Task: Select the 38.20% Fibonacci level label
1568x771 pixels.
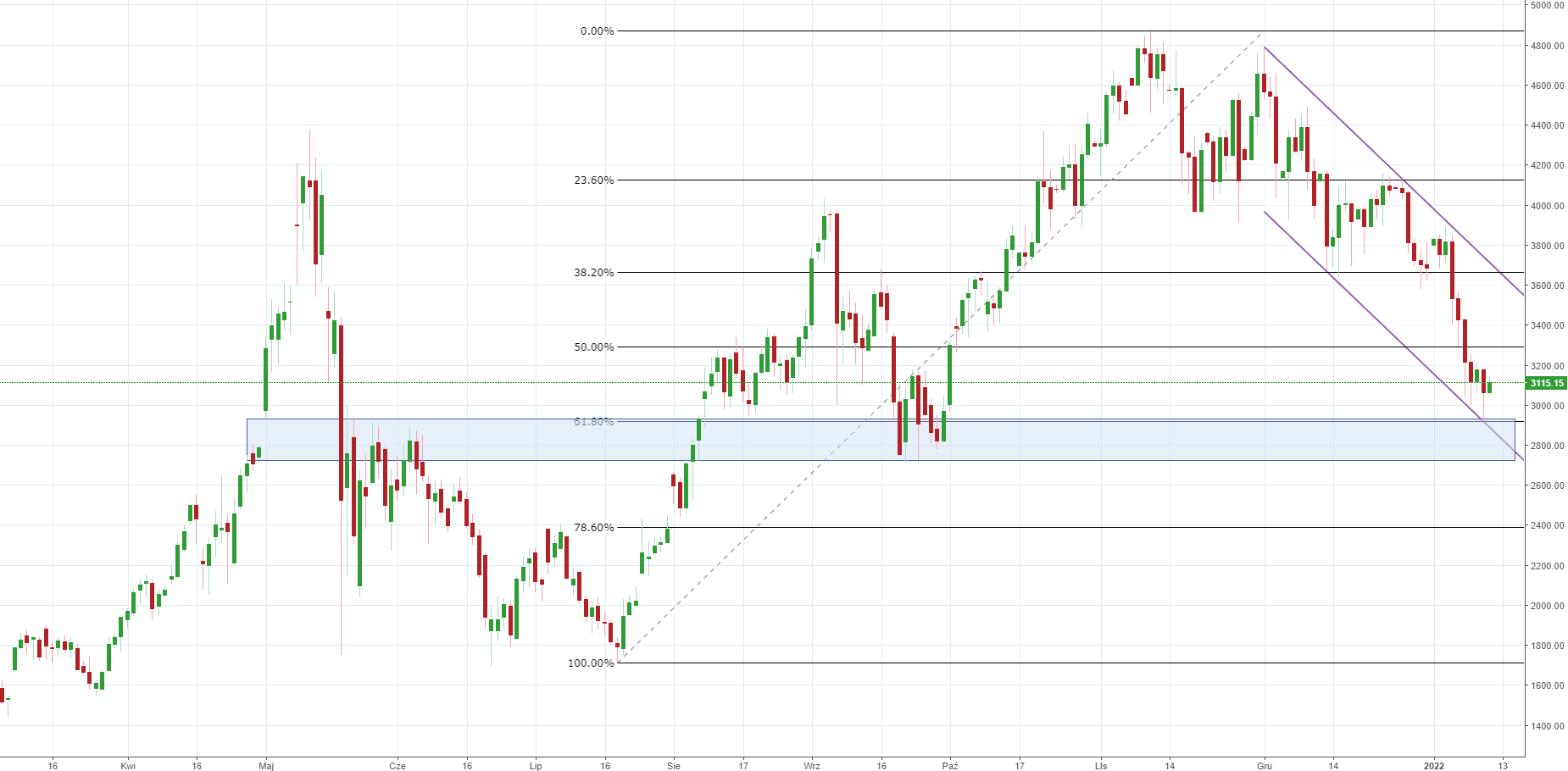Action: tap(594, 273)
